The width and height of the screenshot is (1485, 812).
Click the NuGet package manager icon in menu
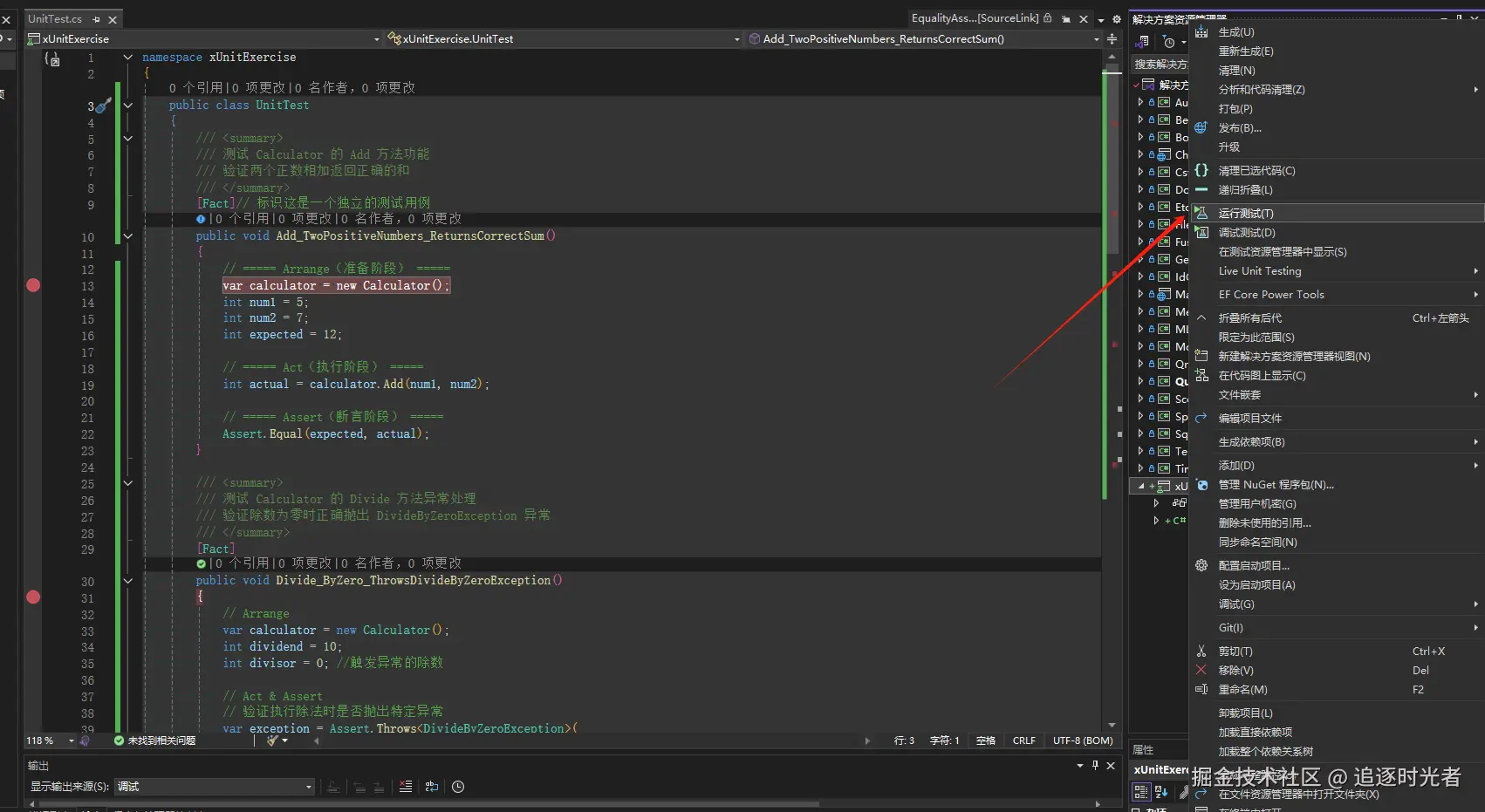pyautogui.click(x=1201, y=485)
